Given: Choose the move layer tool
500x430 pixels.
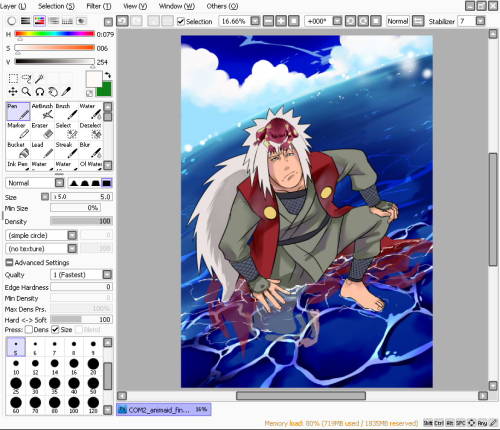Looking at the screenshot, I should coord(13,91).
